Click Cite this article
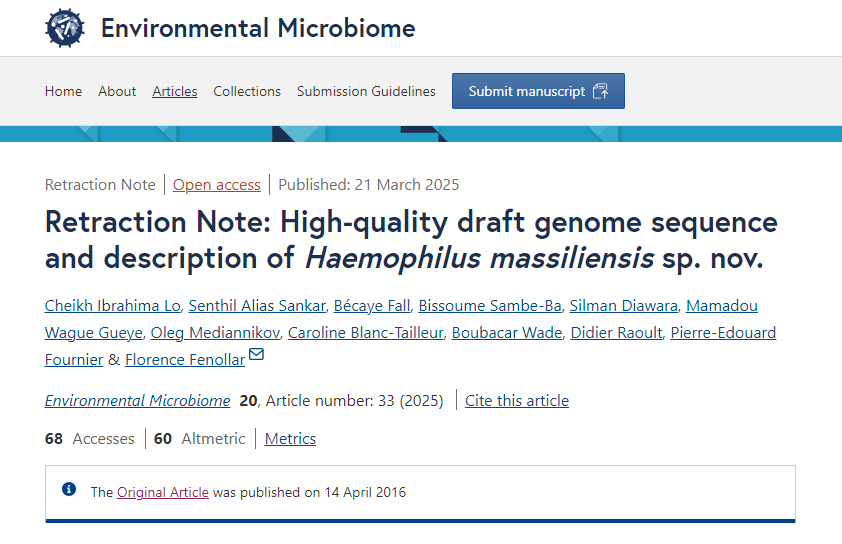Image resolution: width=842 pixels, height=544 pixels. tap(517, 401)
